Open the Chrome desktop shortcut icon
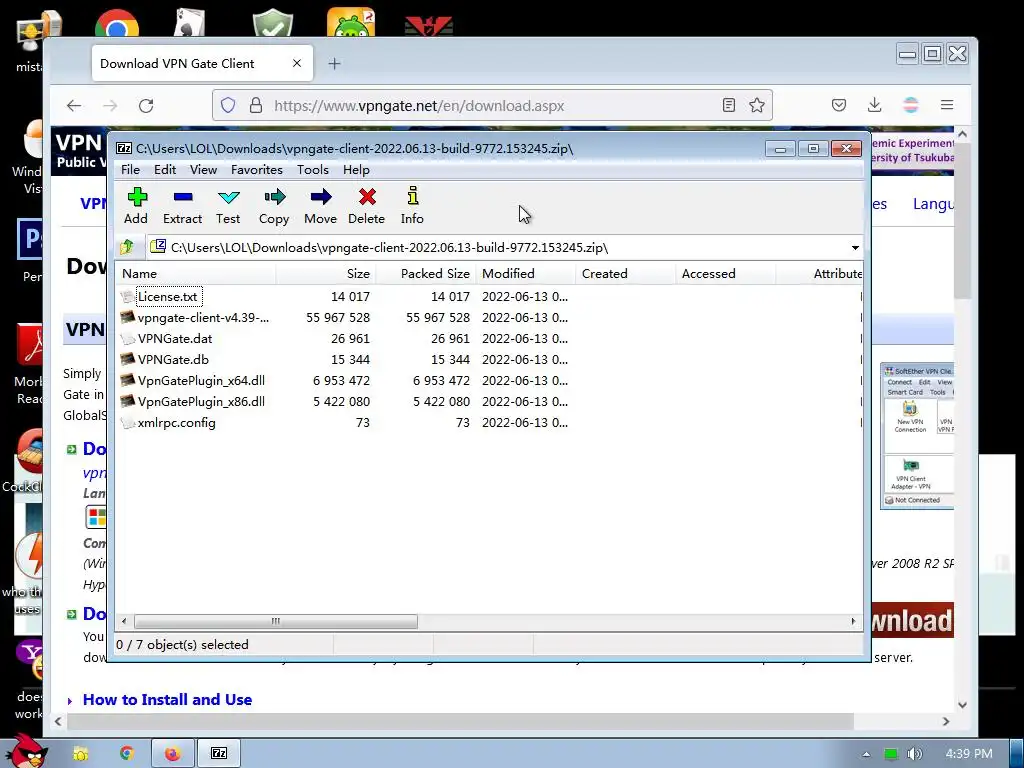 click(118, 25)
